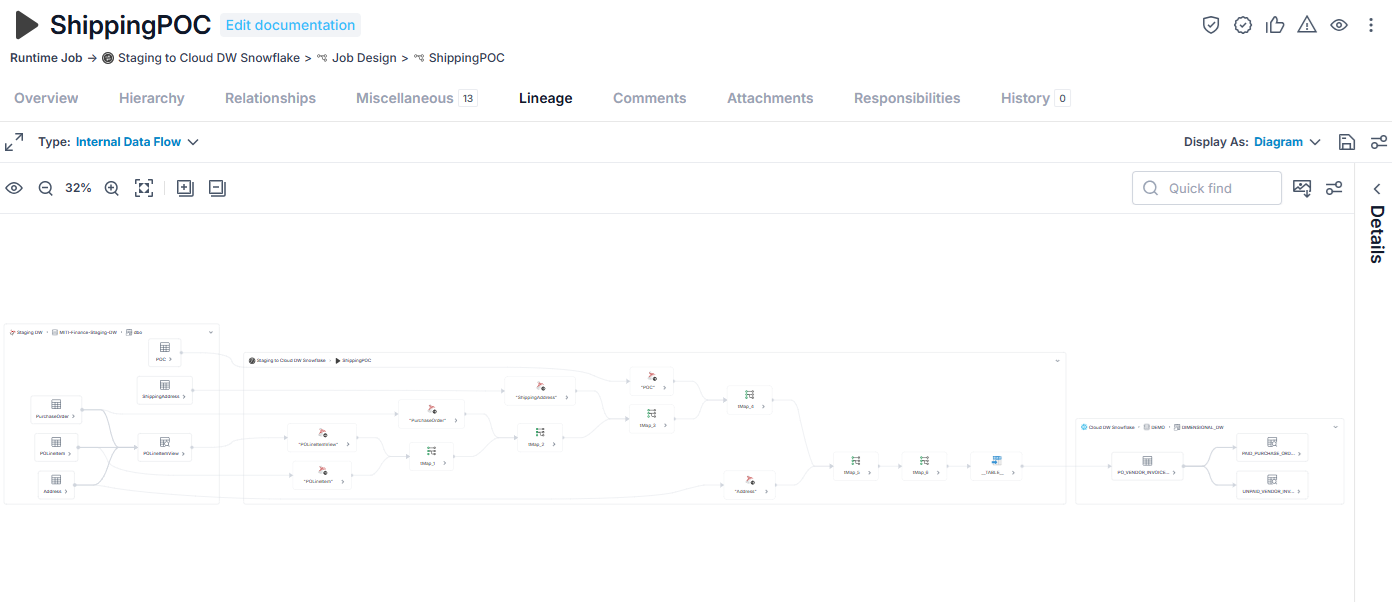
Task: Select the tMap_6 transformation node
Action: tap(924, 465)
